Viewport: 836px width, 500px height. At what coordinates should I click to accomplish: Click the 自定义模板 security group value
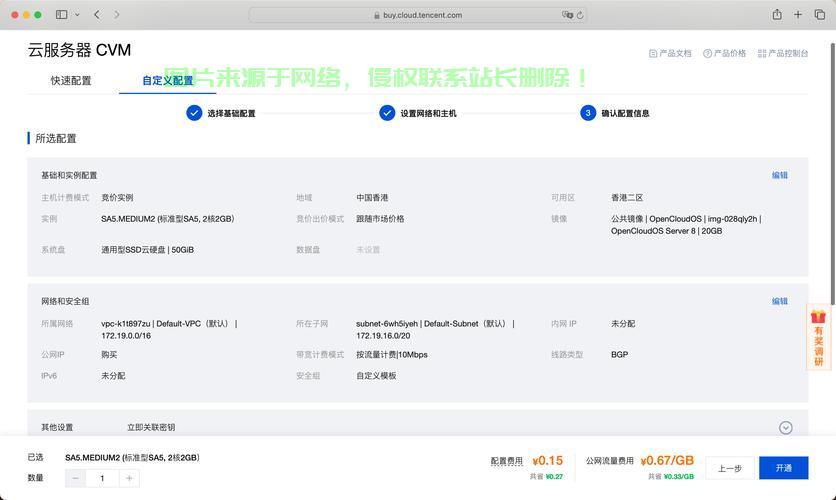pos(376,376)
